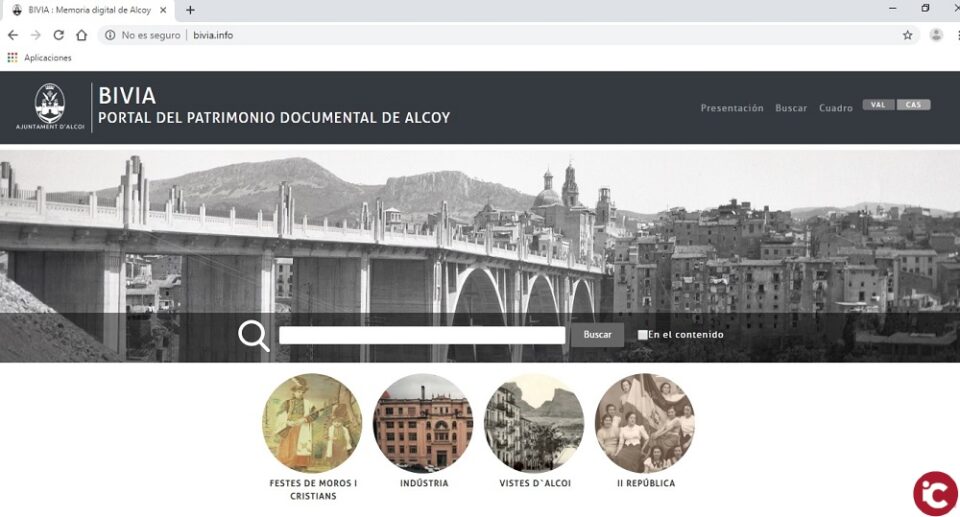Click the 'FESTES DE MOROS I CRISTIANS' label
Image resolution: width=960 pixels, height=517 pixels.
point(313,489)
